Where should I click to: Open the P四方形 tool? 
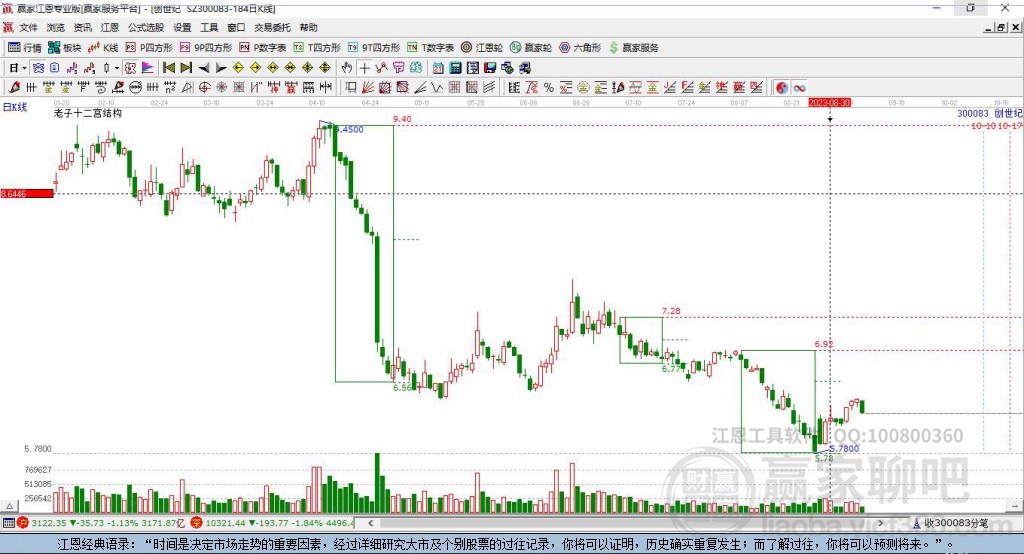click(x=149, y=48)
